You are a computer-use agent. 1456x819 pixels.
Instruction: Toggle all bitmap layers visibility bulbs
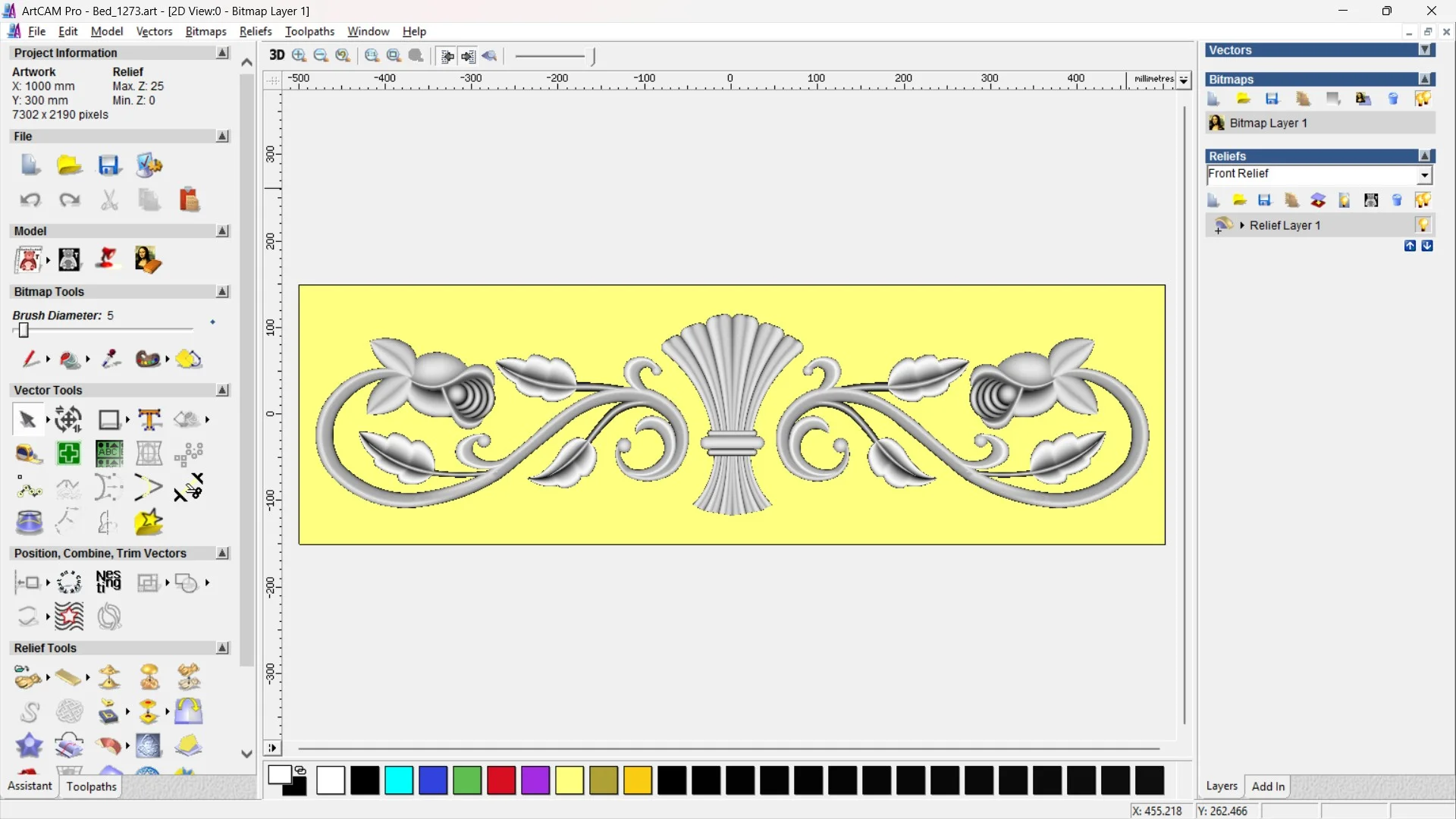[1423, 99]
